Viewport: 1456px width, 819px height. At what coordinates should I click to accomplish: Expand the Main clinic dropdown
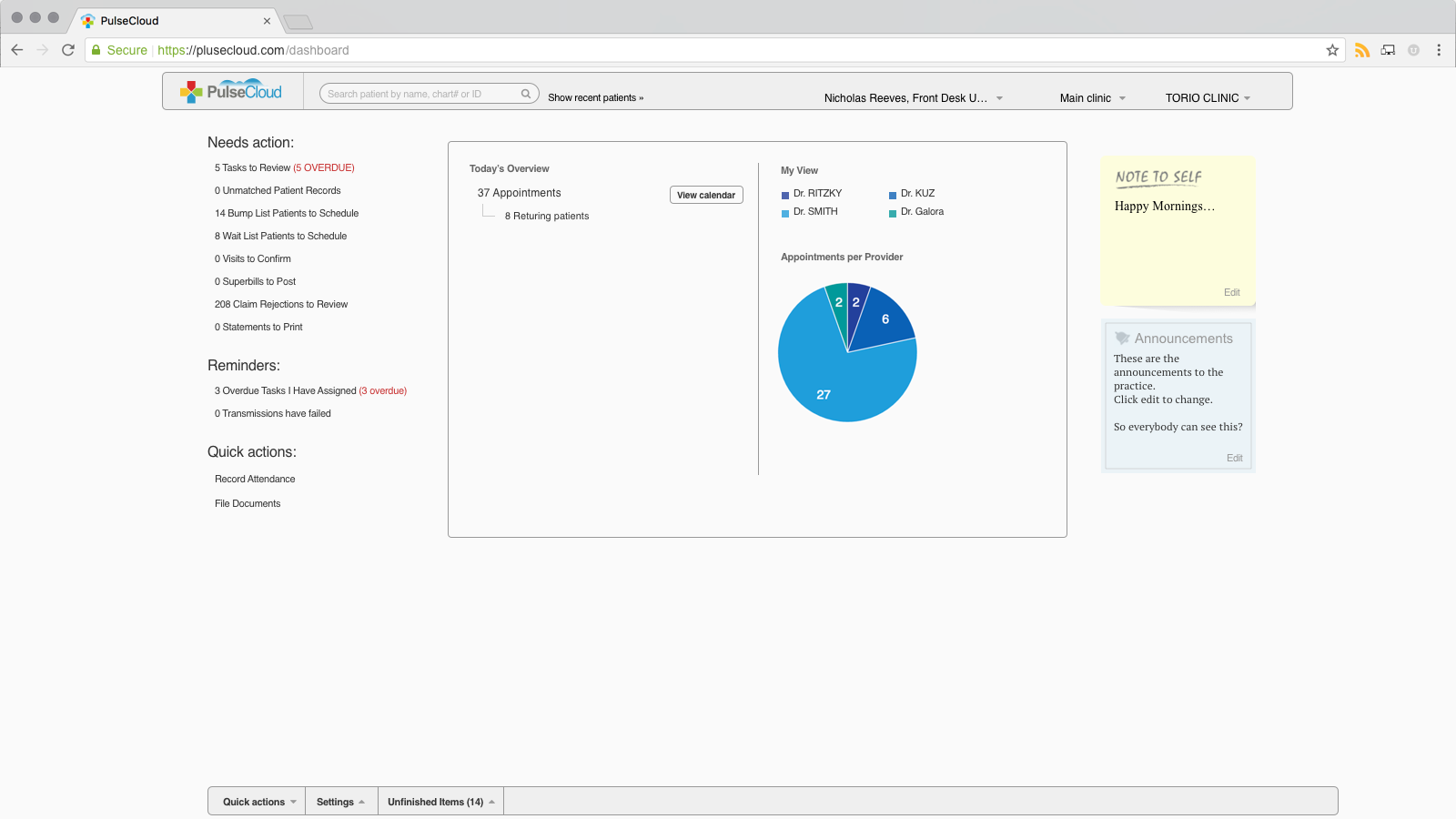1092,98
